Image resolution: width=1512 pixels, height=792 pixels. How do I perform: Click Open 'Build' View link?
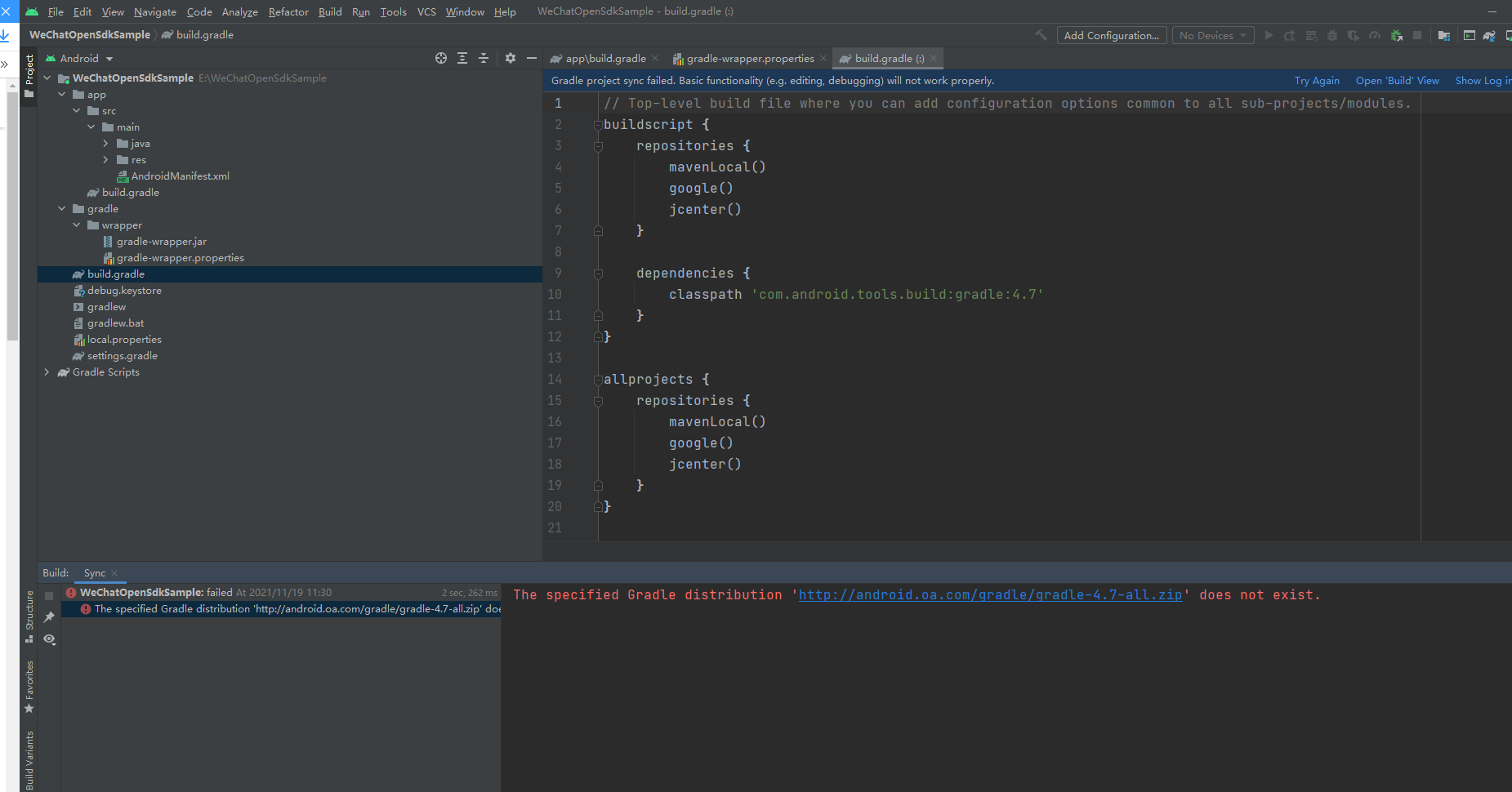point(1398,81)
